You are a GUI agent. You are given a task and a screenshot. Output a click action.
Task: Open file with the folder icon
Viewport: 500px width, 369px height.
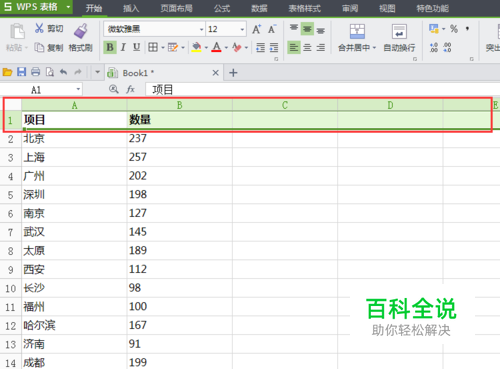tap(7, 72)
